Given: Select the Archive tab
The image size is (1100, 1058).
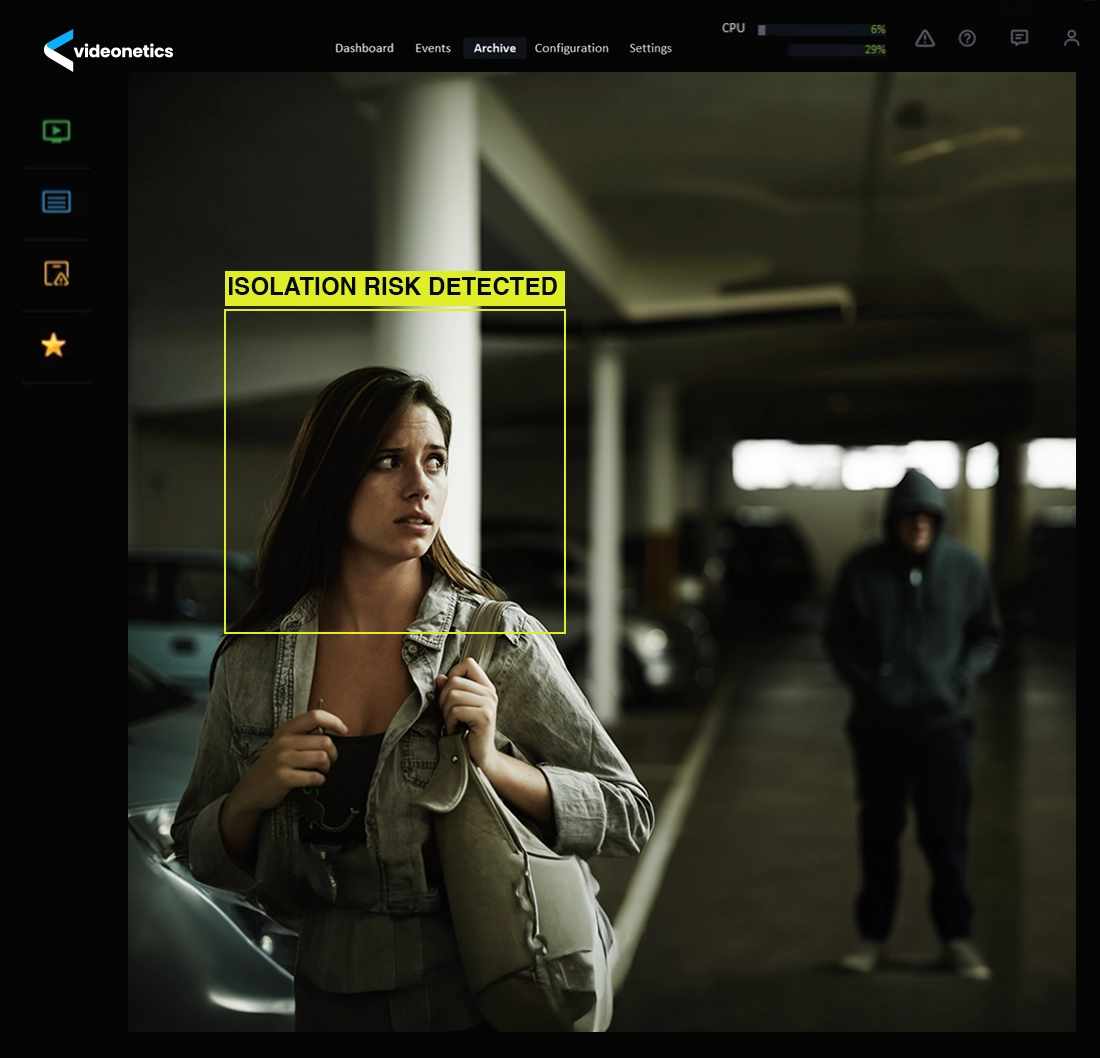Looking at the screenshot, I should (495, 48).
